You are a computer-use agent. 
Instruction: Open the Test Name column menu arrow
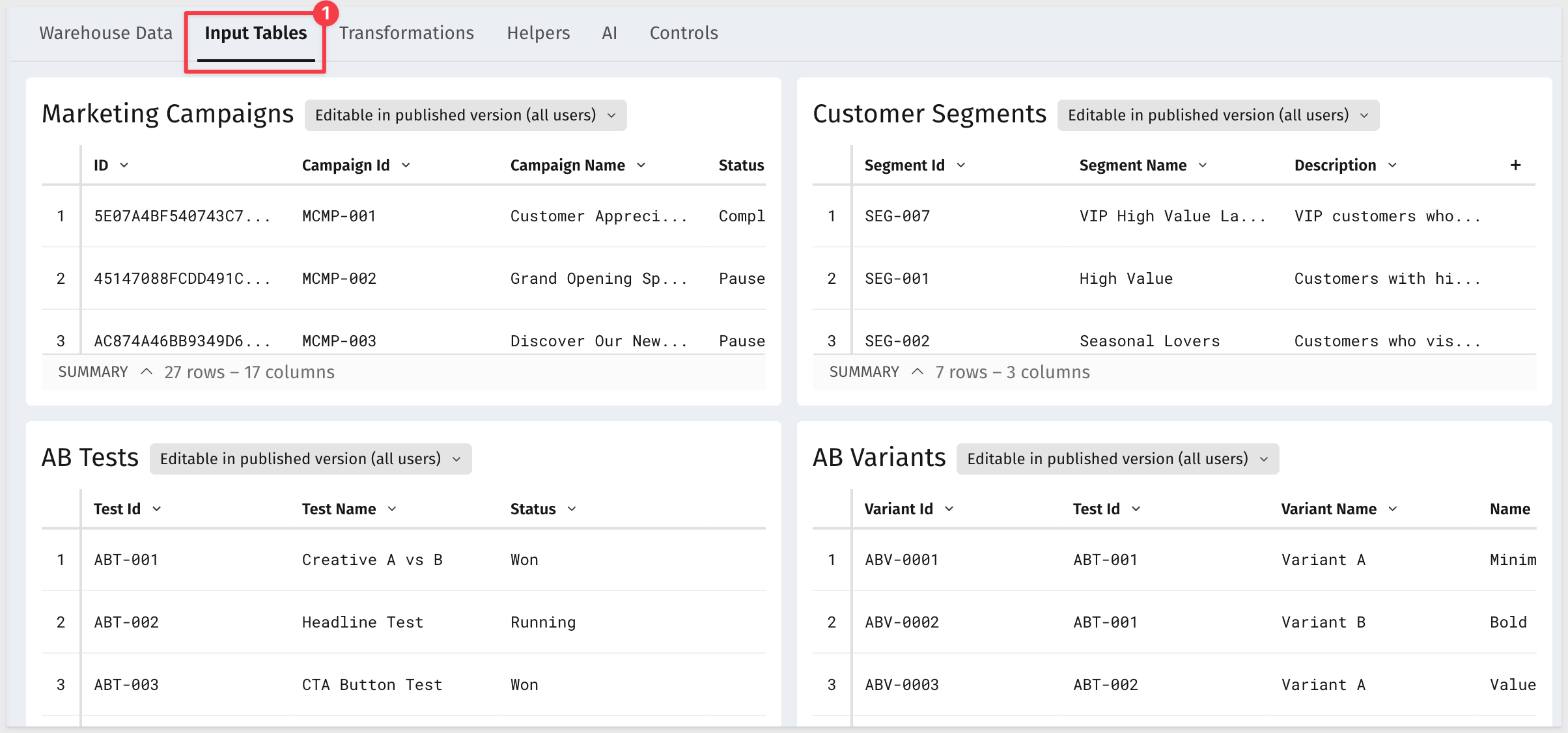pyautogui.click(x=392, y=509)
